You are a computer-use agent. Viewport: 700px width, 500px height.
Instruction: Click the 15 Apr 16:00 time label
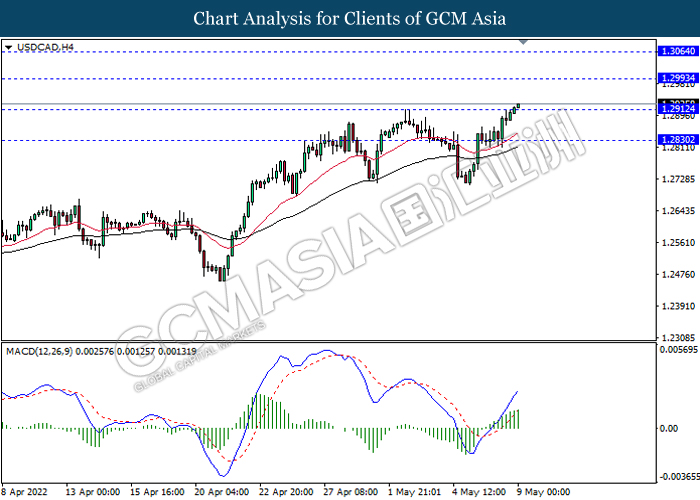click(x=157, y=492)
